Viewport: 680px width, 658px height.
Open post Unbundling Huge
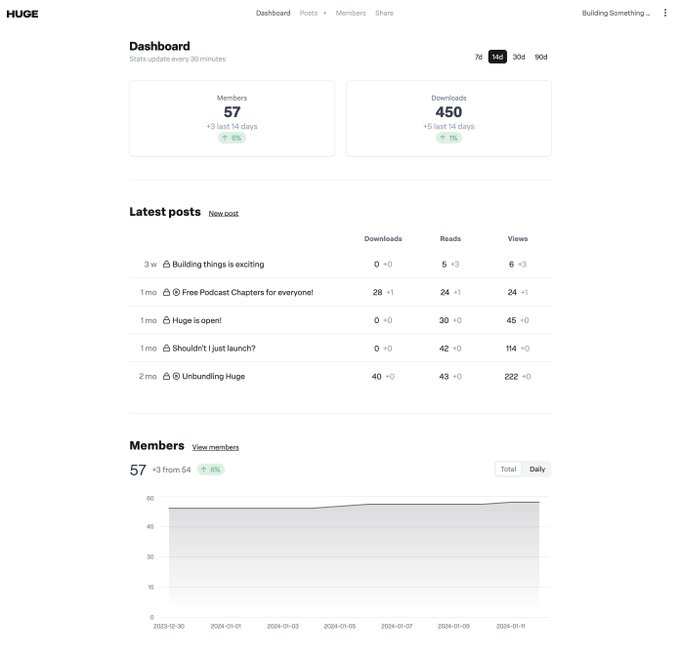pyautogui.click(x=213, y=376)
